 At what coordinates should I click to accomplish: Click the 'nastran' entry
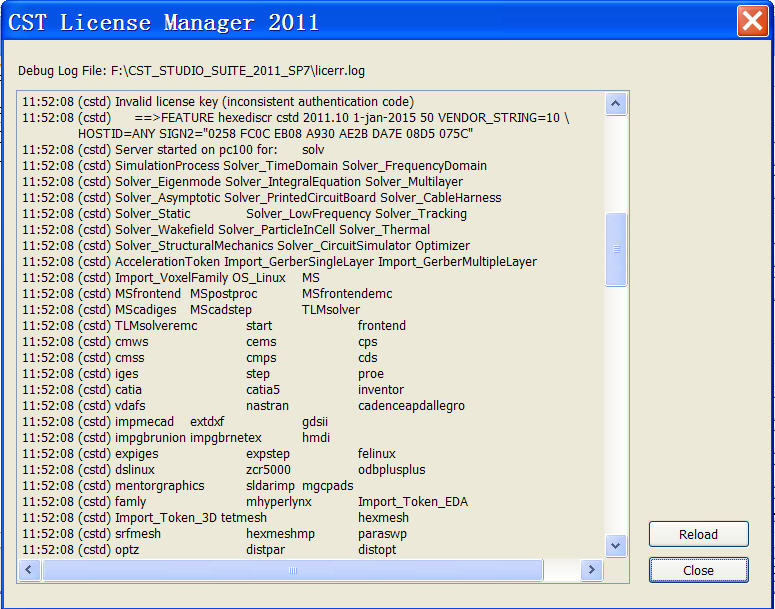click(267, 406)
